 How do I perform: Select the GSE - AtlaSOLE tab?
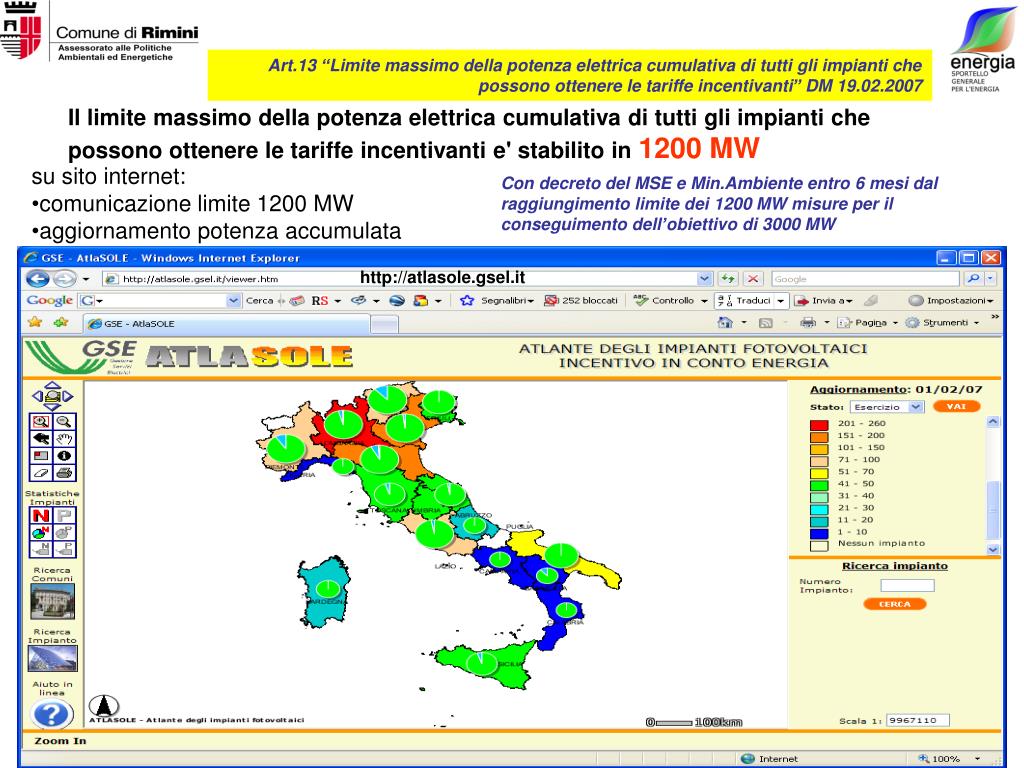pos(227,323)
